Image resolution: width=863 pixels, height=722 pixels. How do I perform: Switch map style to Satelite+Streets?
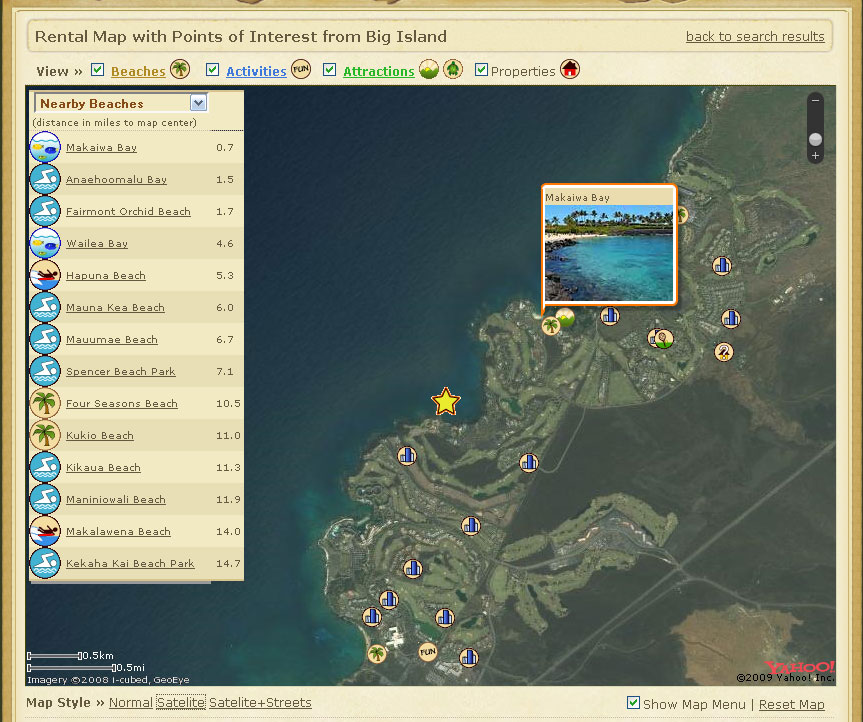click(x=260, y=703)
